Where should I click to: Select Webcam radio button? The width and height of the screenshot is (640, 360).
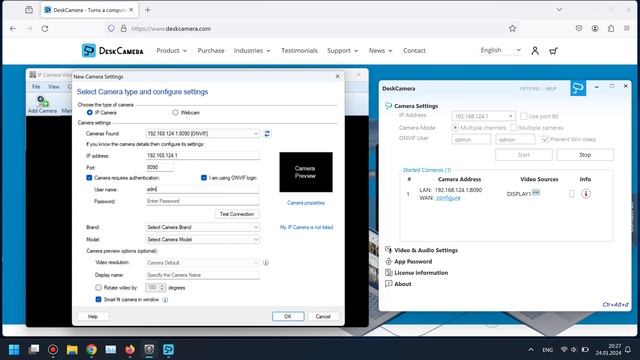pyautogui.click(x=175, y=112)
